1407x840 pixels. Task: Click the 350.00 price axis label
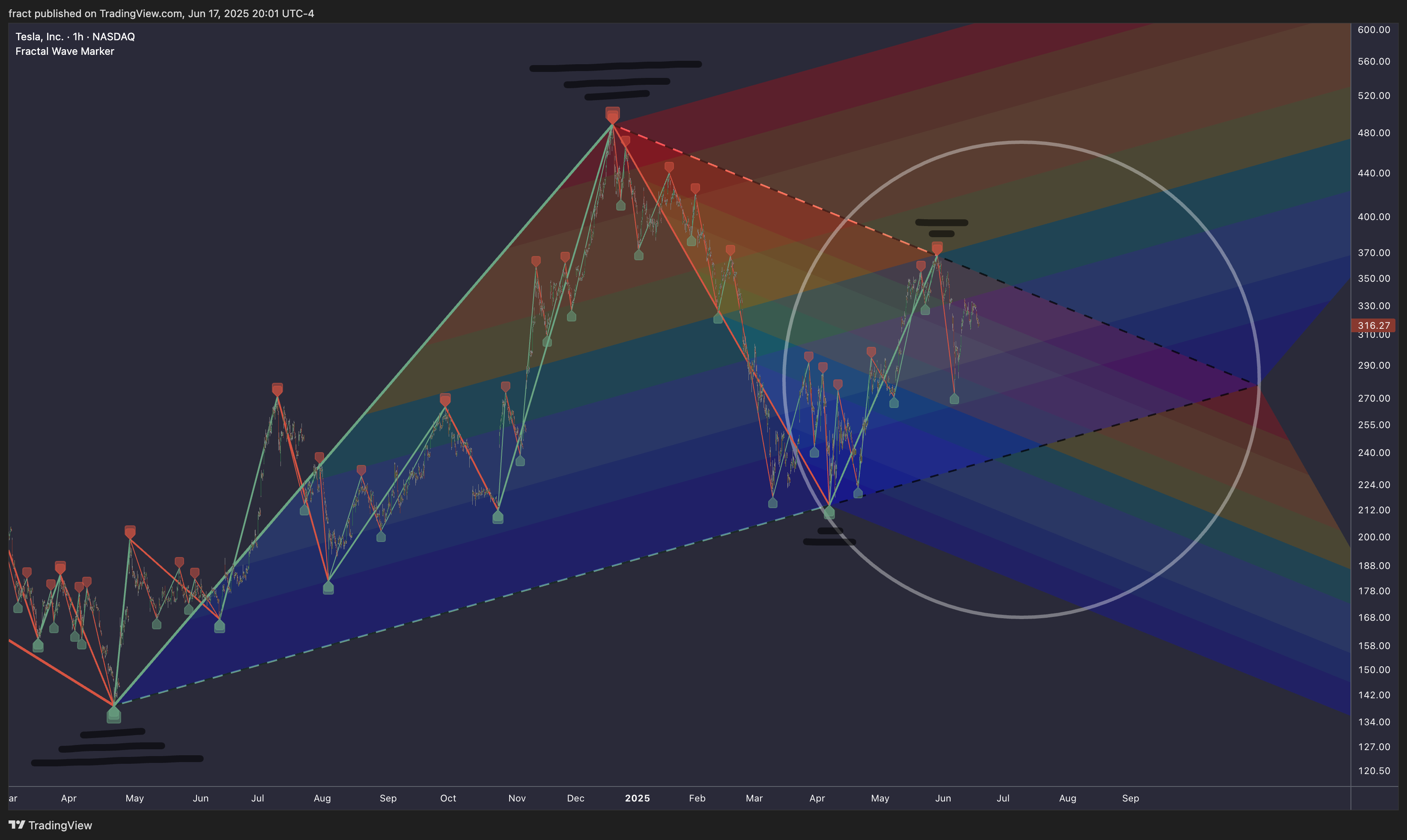1374,278
